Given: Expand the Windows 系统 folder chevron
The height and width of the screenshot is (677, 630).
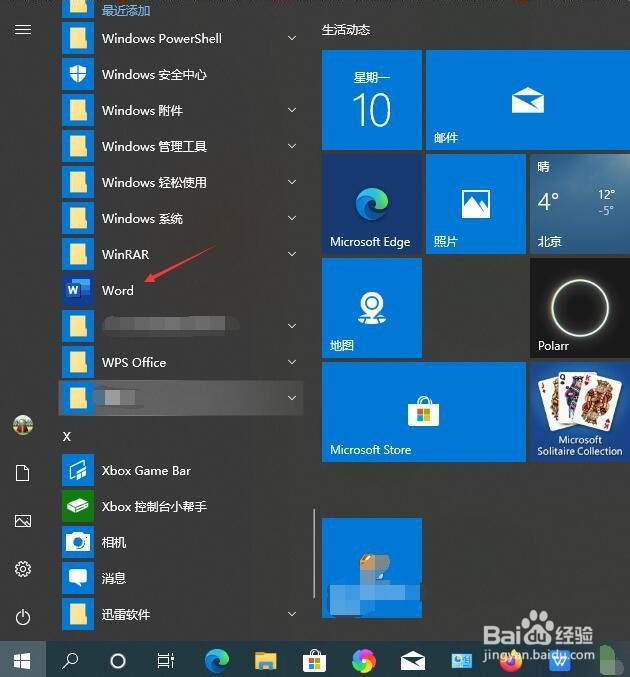Looking at the screenshot, I should point(292,218).
